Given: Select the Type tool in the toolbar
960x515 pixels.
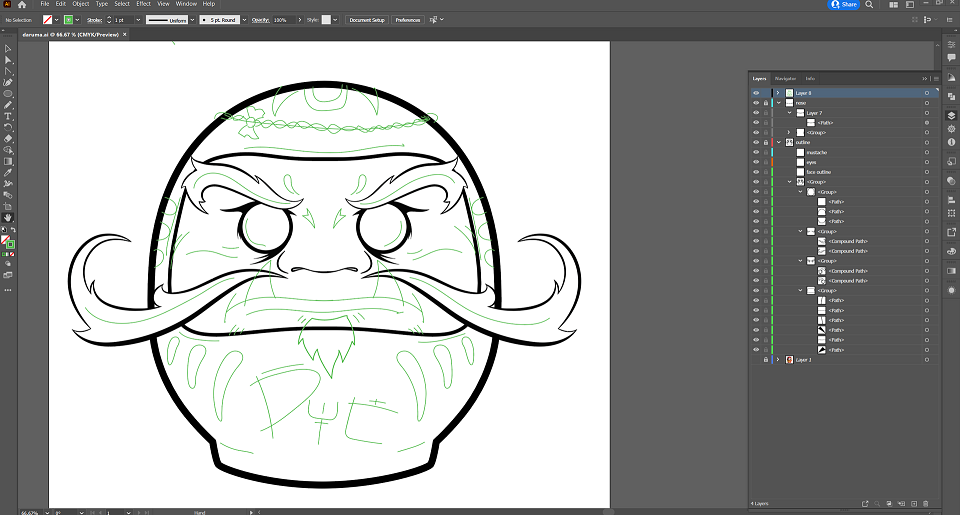Looking at the screenshot, I should pyautogui.click(x=8, y=116).
